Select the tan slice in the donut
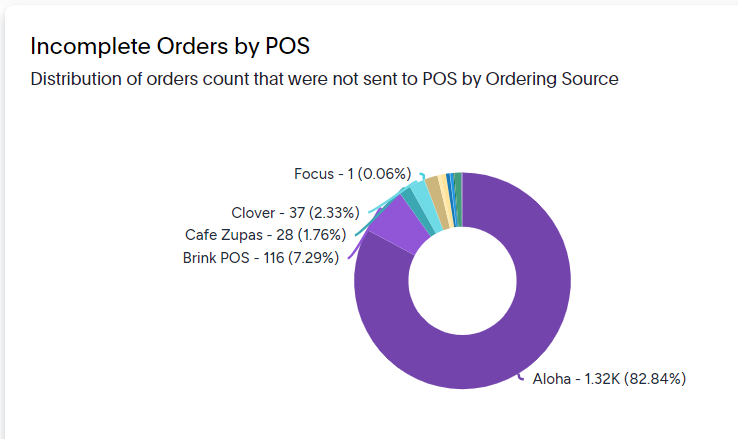738x439 pixels. coord(438,201)
